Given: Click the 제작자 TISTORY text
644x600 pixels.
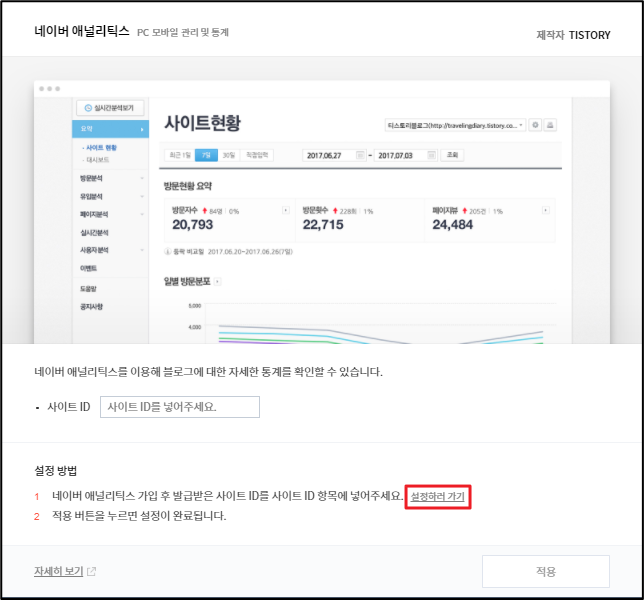Looking at the screenshot, I should (x=573, y=35).
